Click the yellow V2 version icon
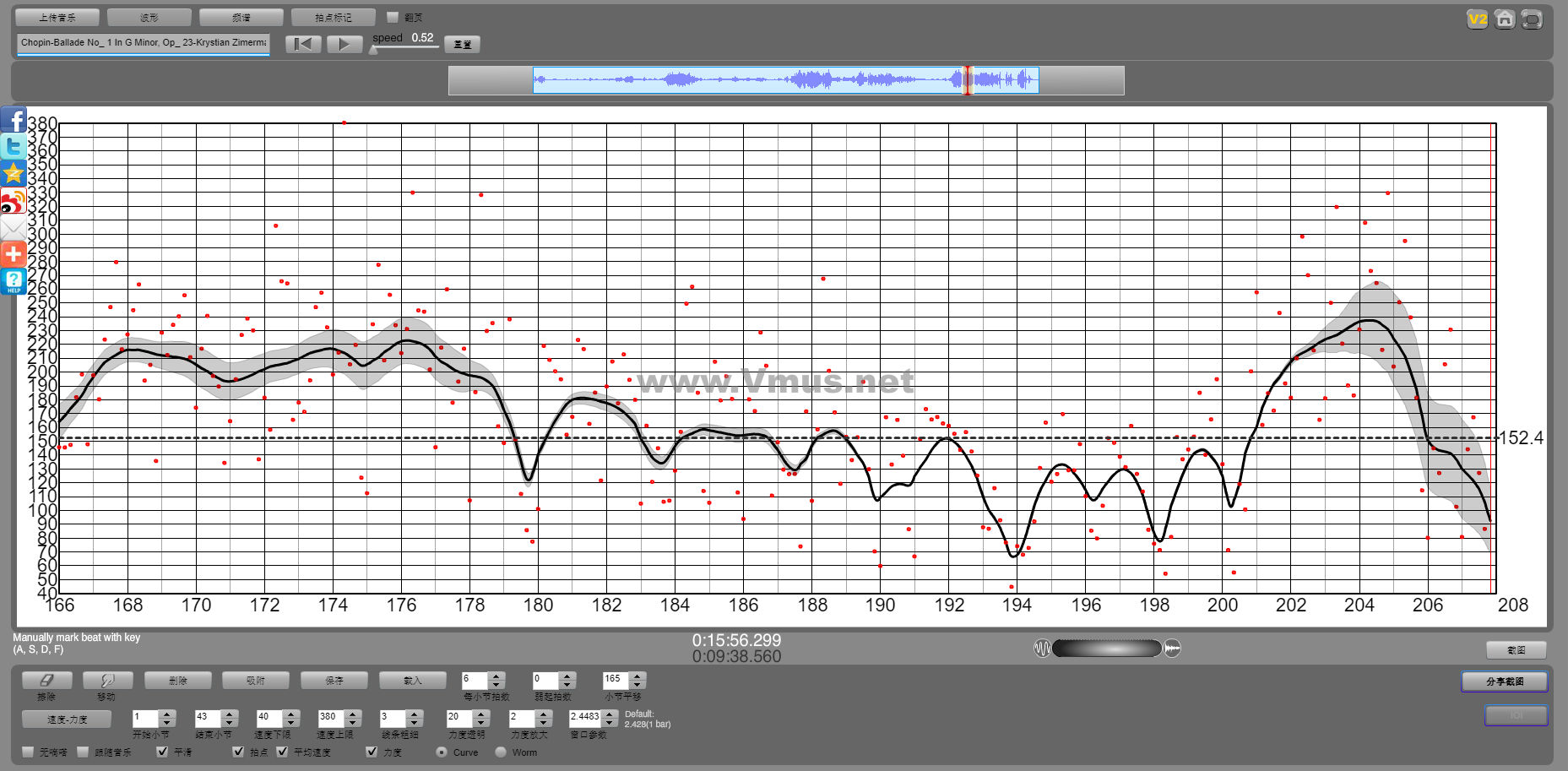 click(1477, 19)
